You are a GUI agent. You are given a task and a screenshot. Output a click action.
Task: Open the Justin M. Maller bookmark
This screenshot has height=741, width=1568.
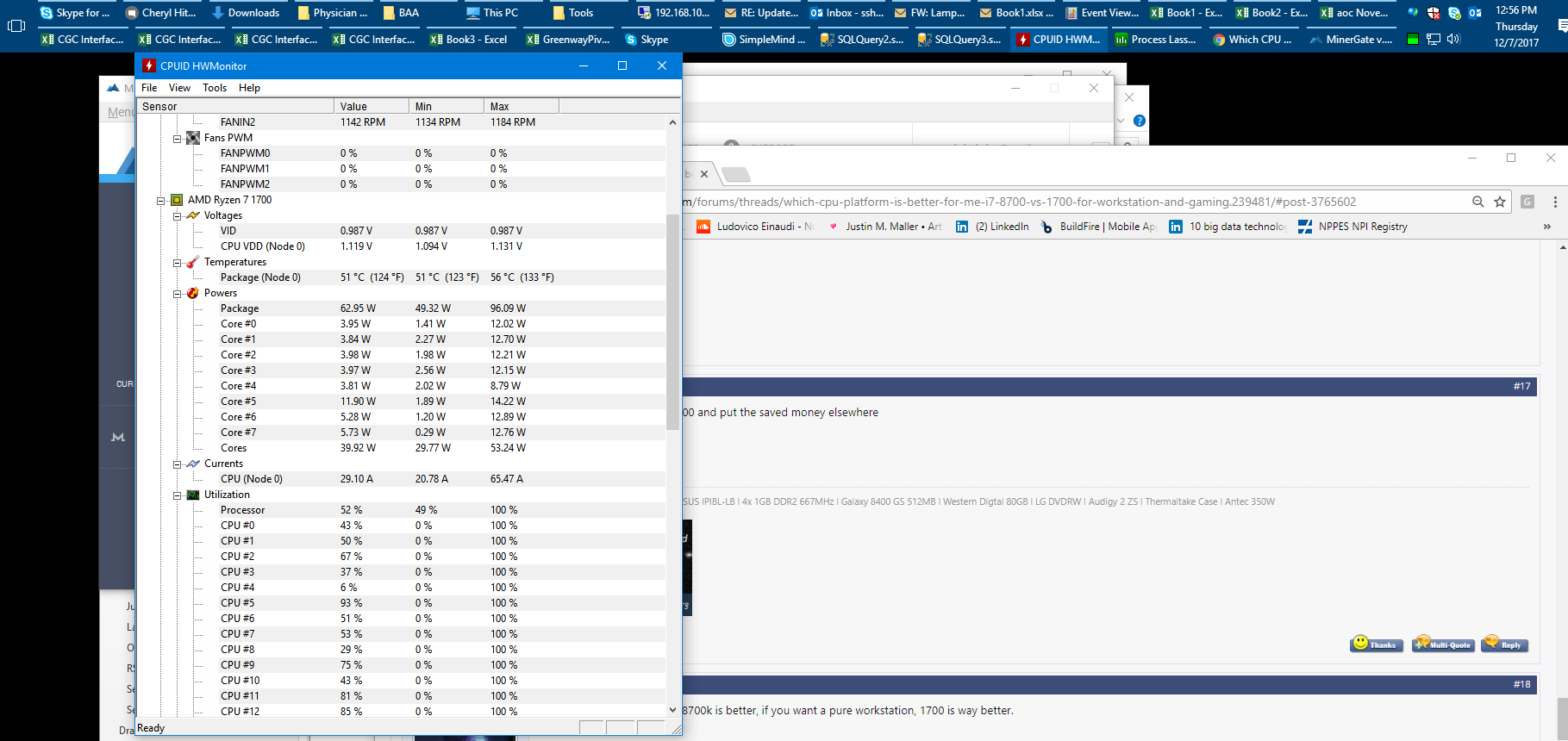click(x=884, y=227)
